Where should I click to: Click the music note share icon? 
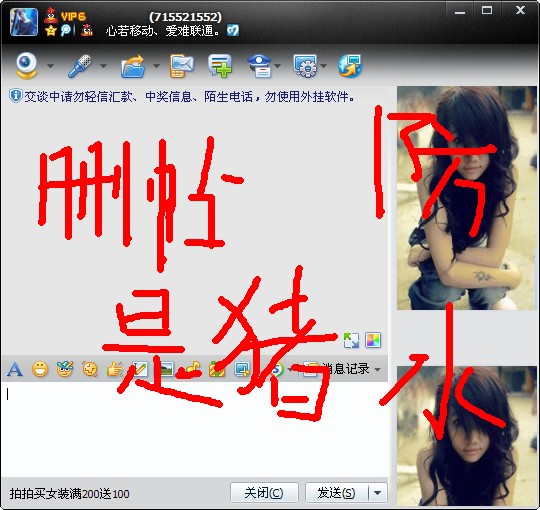192,369
